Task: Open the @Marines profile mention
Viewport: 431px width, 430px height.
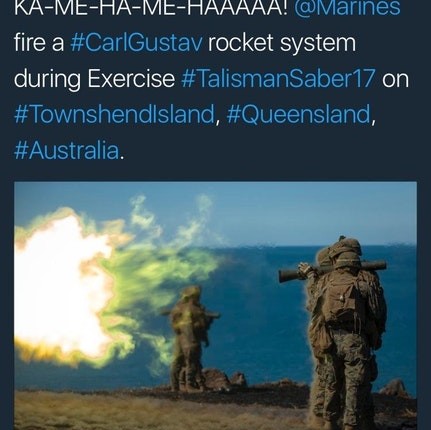Action: (x=347, y=8)
